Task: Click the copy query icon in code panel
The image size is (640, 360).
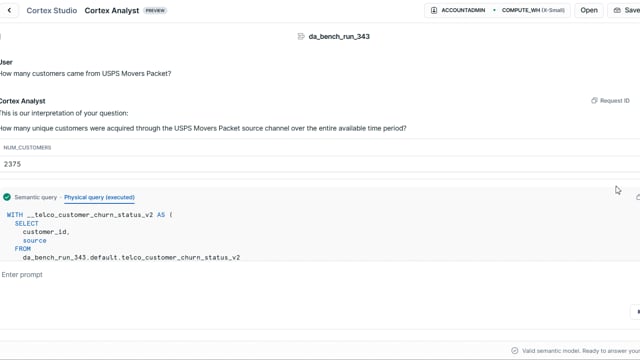Action: (x=638, y=197)
